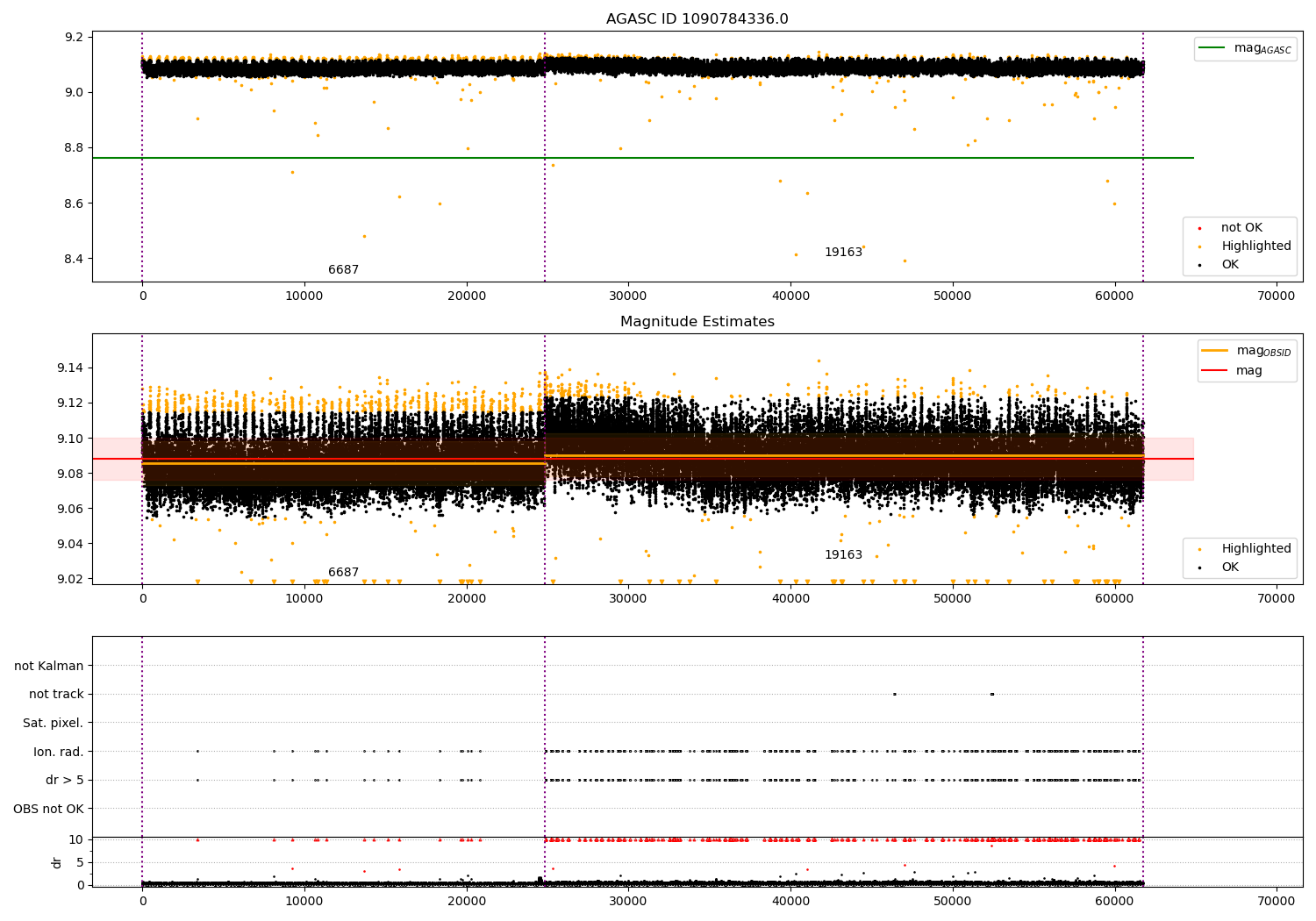1316x921 pixels.
Task: Click the 50000 x-axis tick under middle plot
Action: point(953,599)
